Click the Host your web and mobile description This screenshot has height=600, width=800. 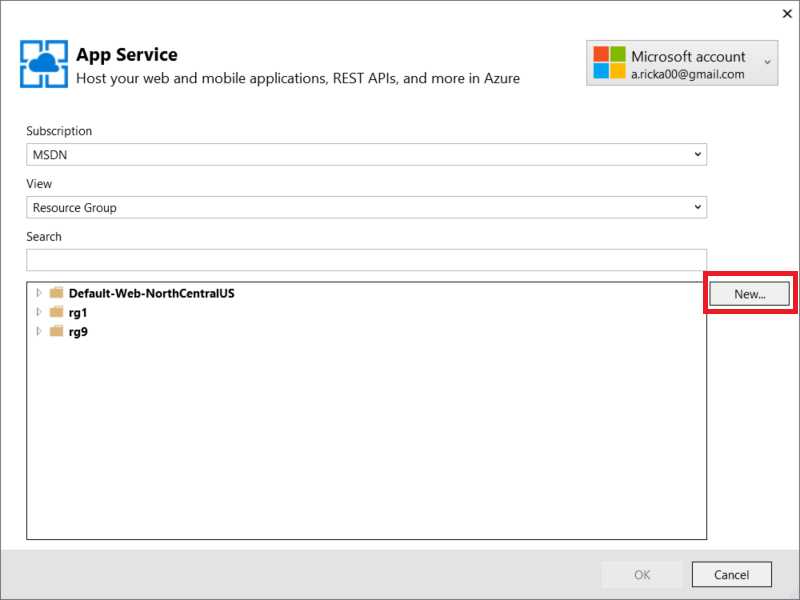point(298,79)
